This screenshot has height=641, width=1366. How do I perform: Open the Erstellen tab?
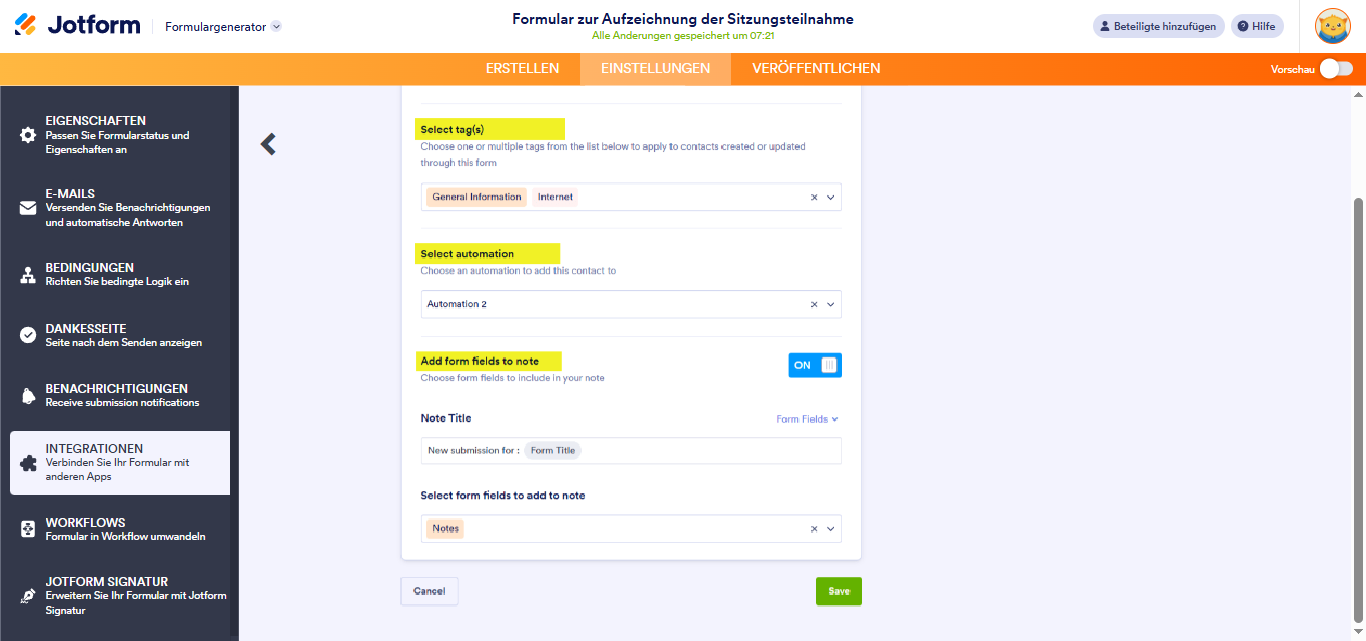tap(522, 68)
